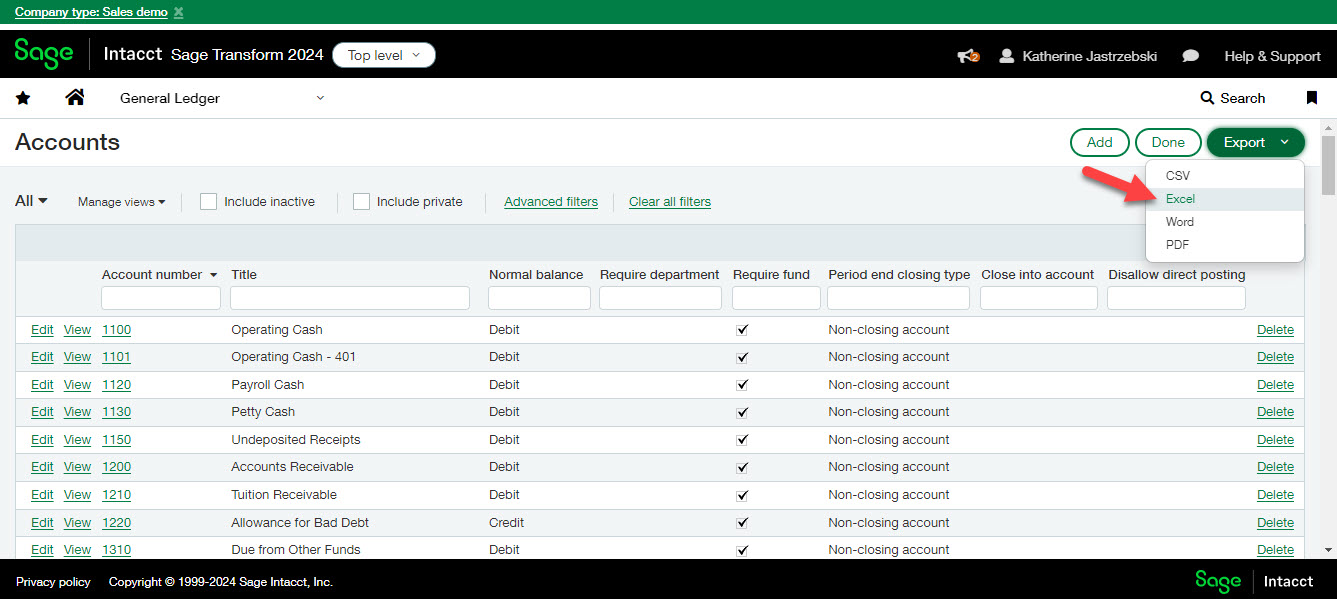Open the chat bubble icon
The image size is (1337, 599).
1190,56
